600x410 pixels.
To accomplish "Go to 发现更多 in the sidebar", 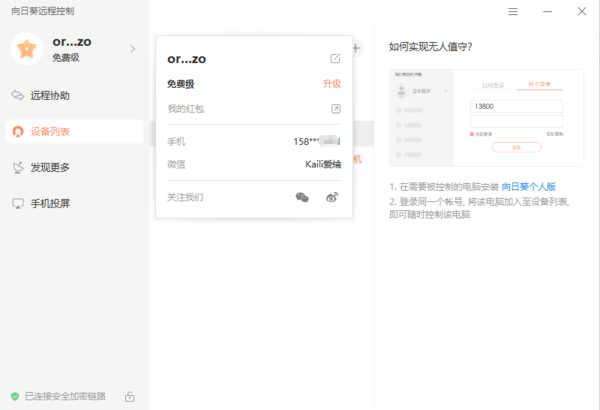I will 50,167.
